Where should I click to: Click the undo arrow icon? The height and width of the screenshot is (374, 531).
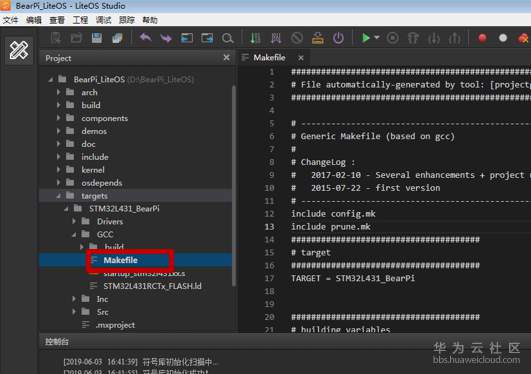pyautogui.click(x=146, y=38)
